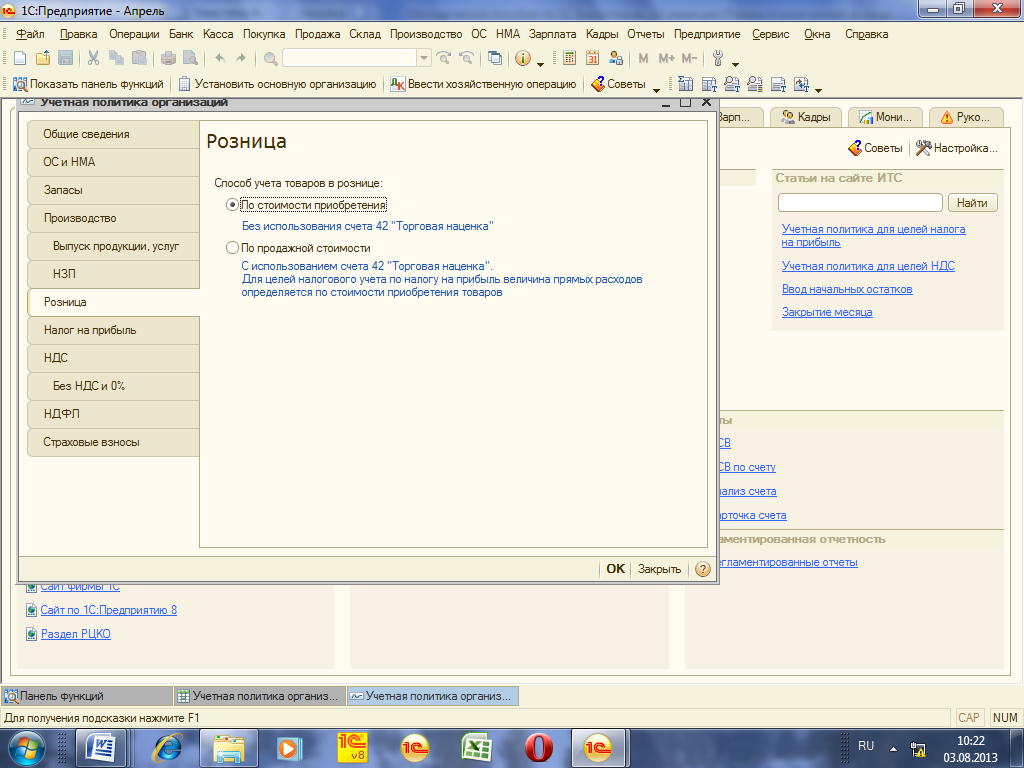This screenshot has height=768, width=1024.
Task: Click the Cut scissors icon
Action: click(93, 58)
